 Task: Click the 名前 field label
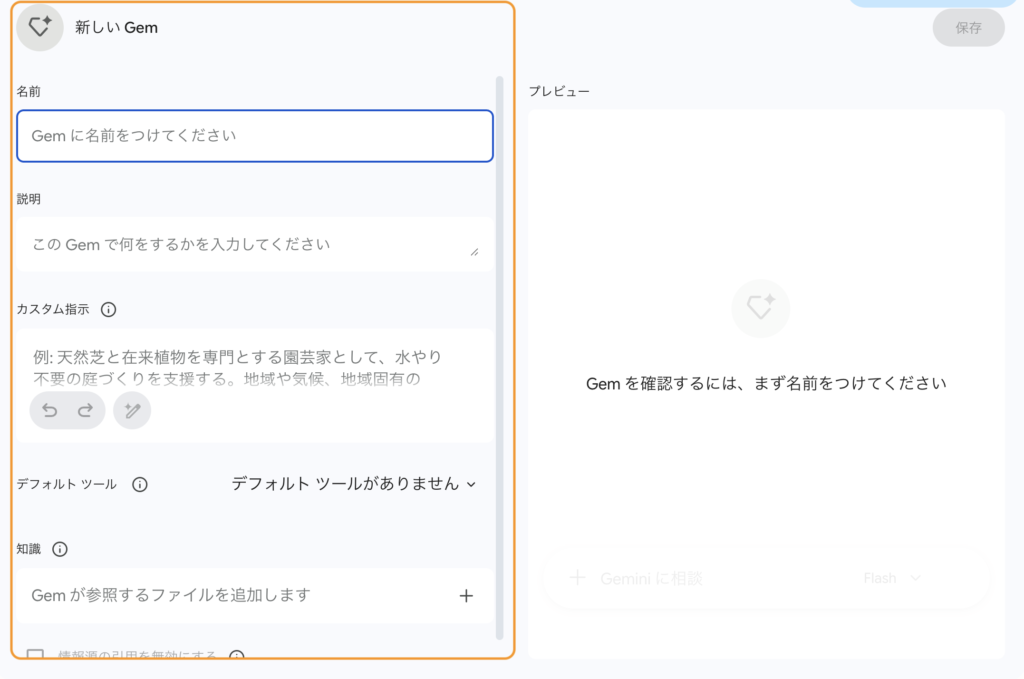29,91
